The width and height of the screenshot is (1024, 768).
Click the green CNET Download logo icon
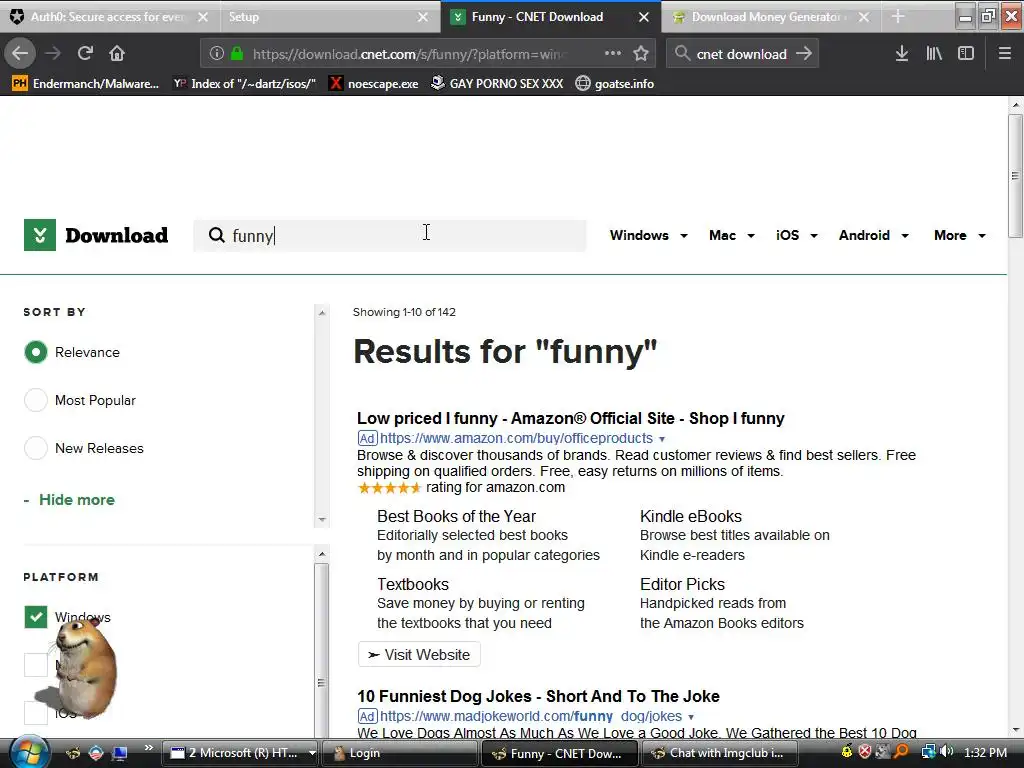coord(40,235)
